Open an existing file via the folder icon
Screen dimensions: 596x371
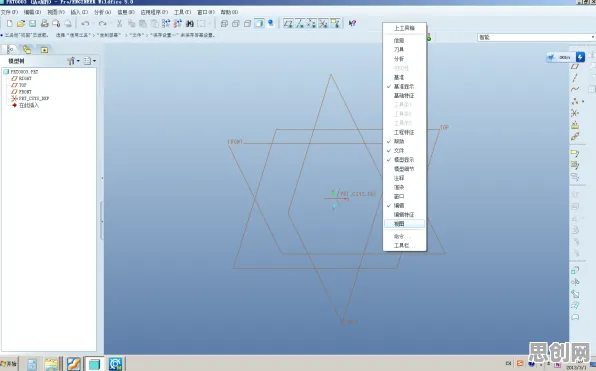tap(21, 24)
